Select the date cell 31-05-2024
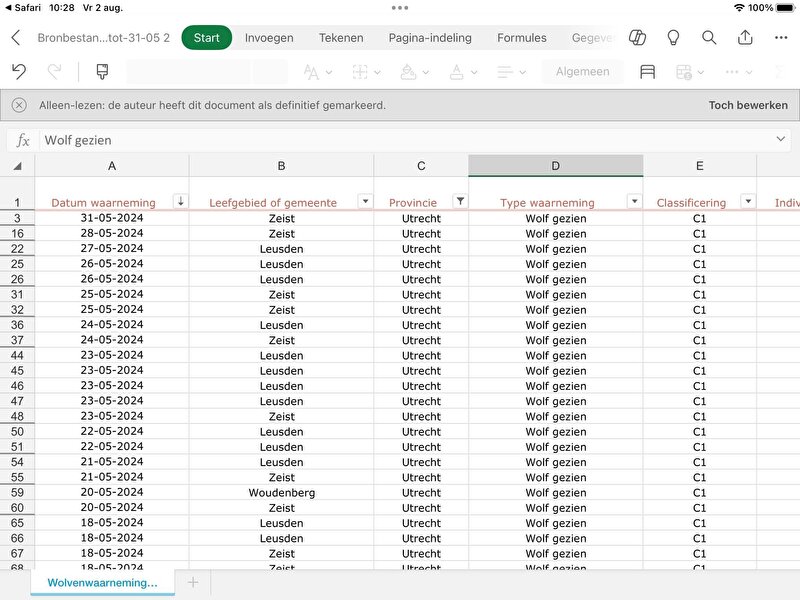800x600 pixels. pos(112,218)
